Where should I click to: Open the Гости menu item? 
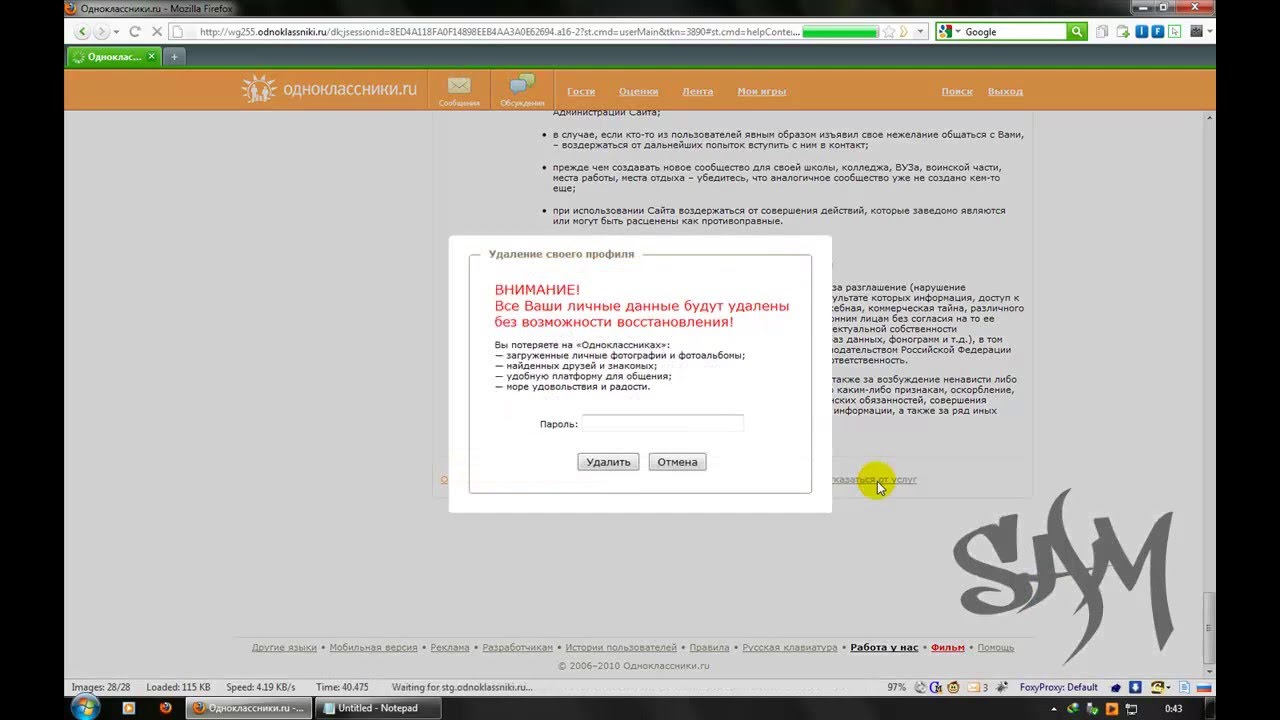tap(581, 91)
